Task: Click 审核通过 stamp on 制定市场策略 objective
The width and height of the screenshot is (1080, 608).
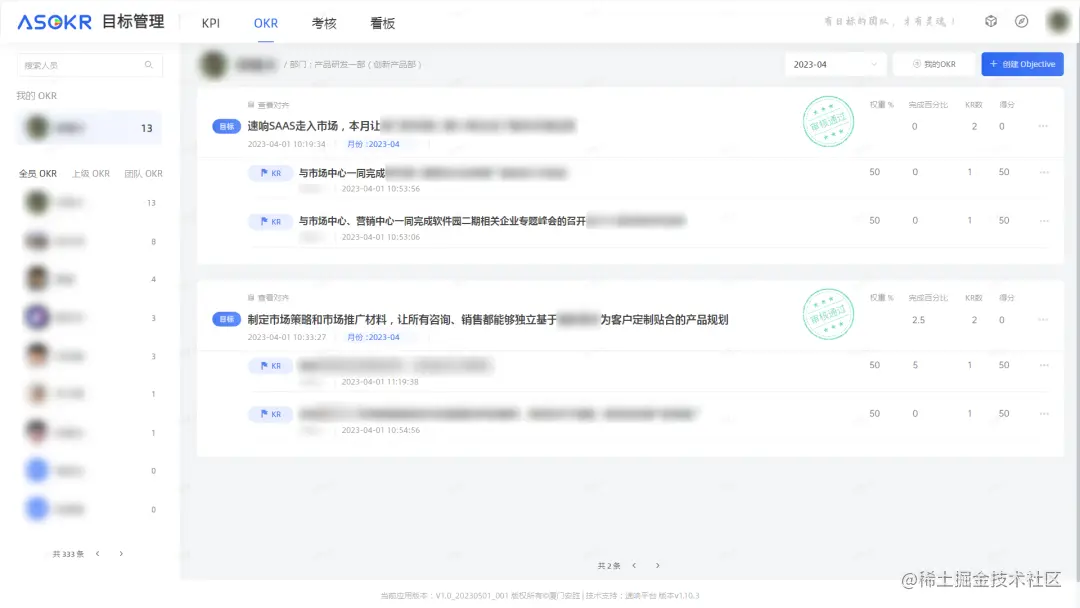Action: pos(828,314)
